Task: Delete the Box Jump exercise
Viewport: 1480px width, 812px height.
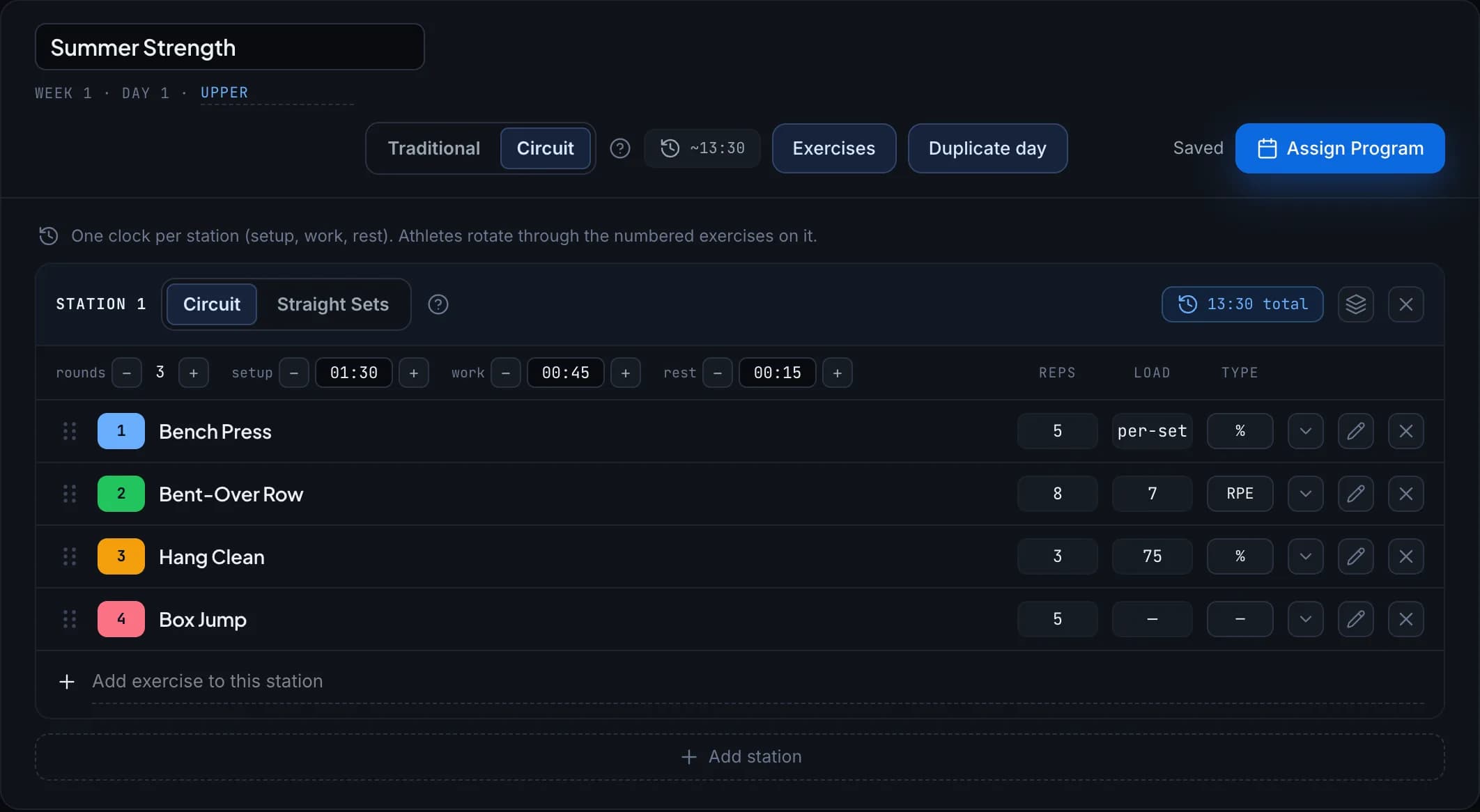Action: click(1405, 619)
